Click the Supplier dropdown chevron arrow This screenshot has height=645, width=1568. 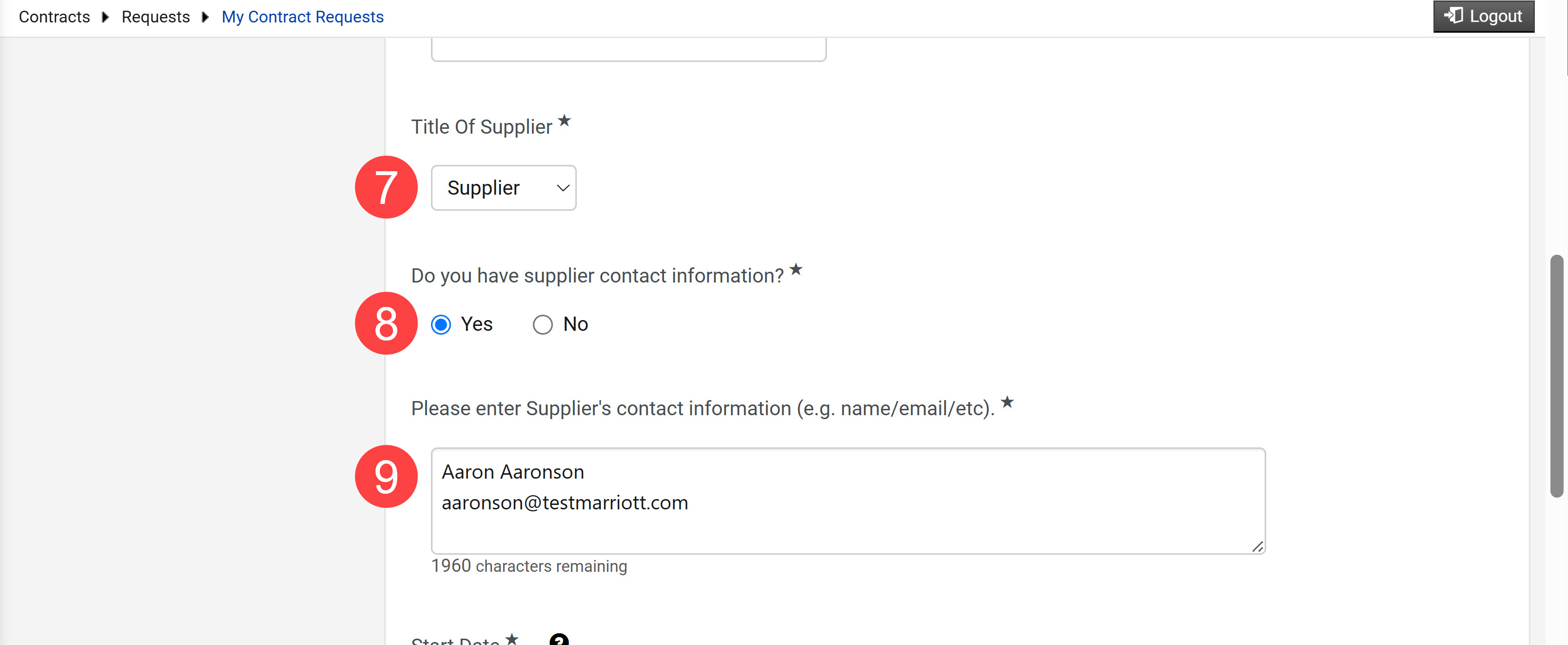pyautogui.click(x=563, y=188)
